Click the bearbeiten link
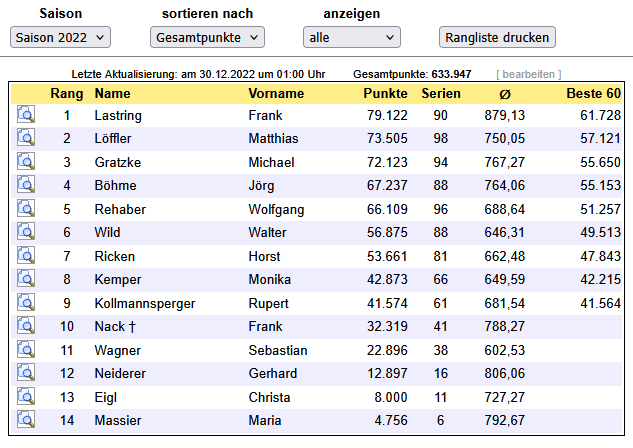The height and width of the screenshot is (448, 633). (528, 75)
